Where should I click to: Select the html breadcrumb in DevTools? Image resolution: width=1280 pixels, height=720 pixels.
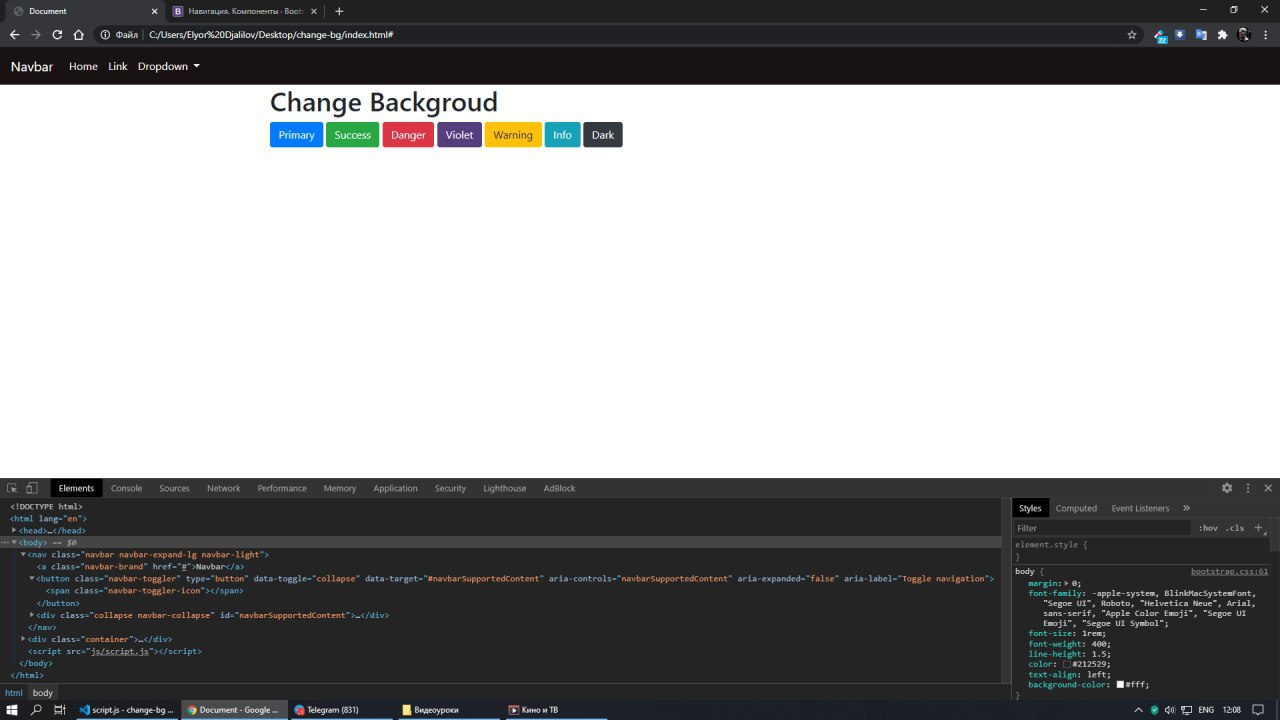coord(14,692)
